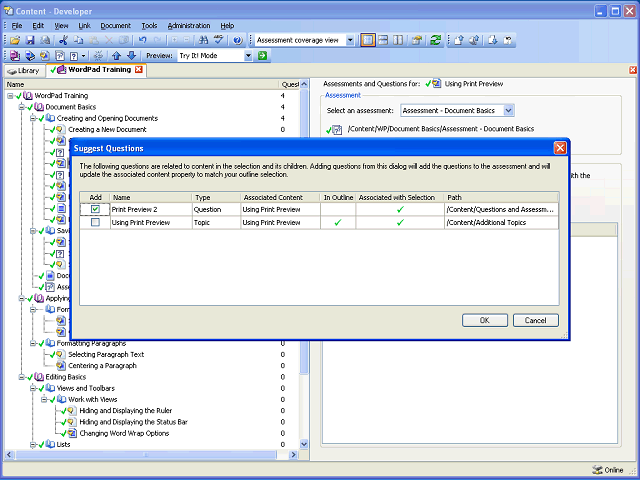Click the properties icon beside Refresh
Viewport: 640px width, 480px height.
[417, 40]
